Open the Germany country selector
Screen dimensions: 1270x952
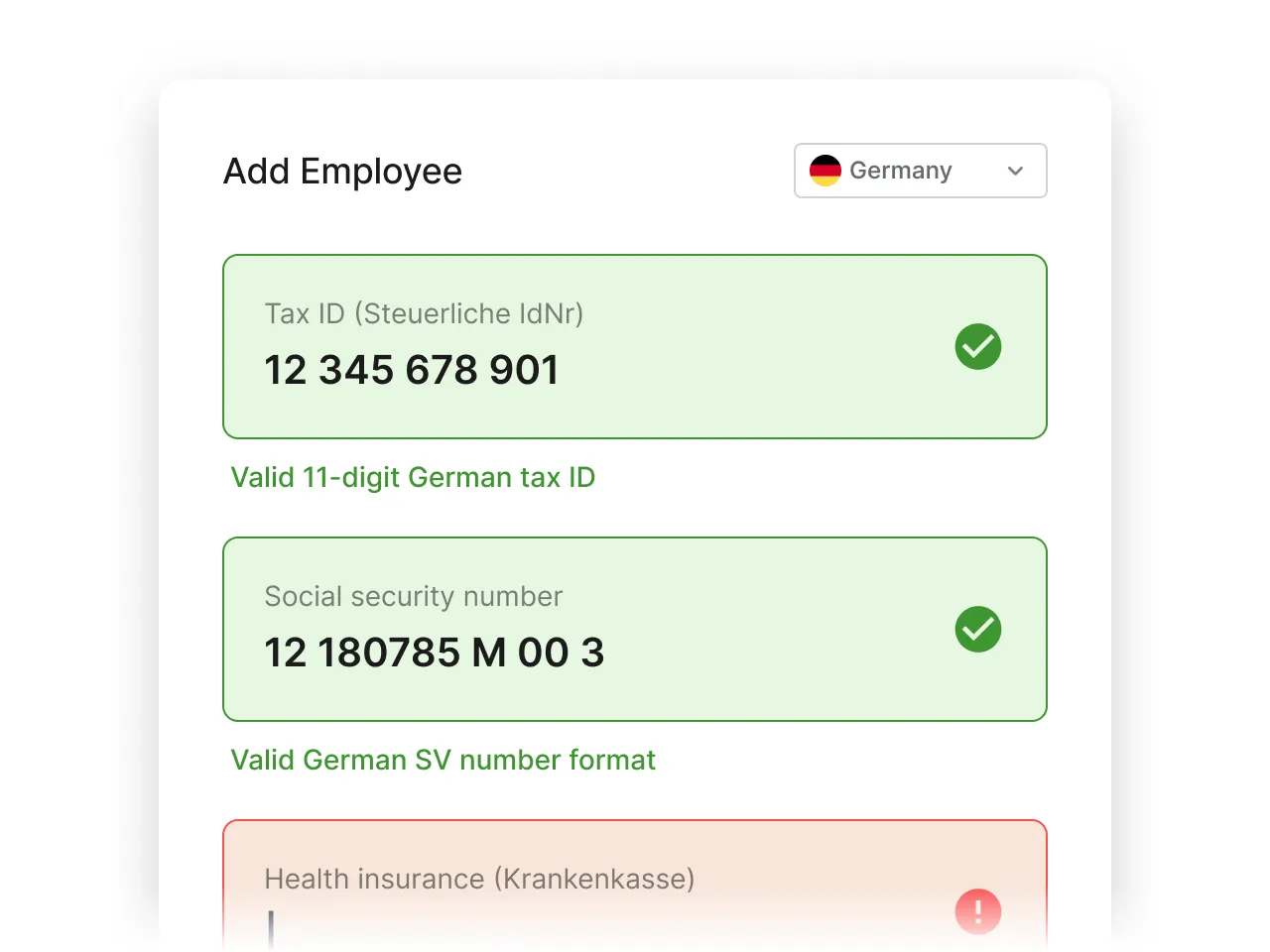pyautogui.click(x=920, y=171)
